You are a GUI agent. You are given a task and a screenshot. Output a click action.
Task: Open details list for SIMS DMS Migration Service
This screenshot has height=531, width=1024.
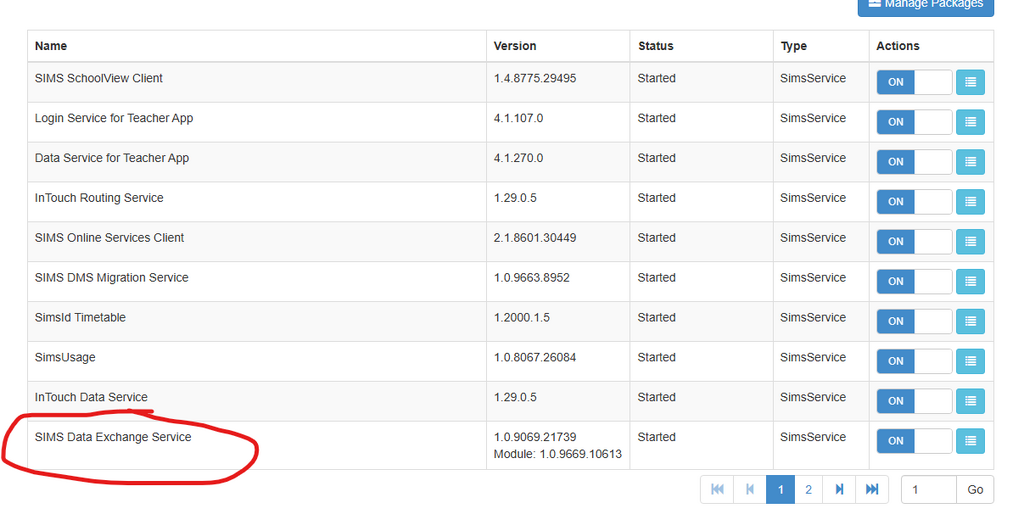coord(970,282)
